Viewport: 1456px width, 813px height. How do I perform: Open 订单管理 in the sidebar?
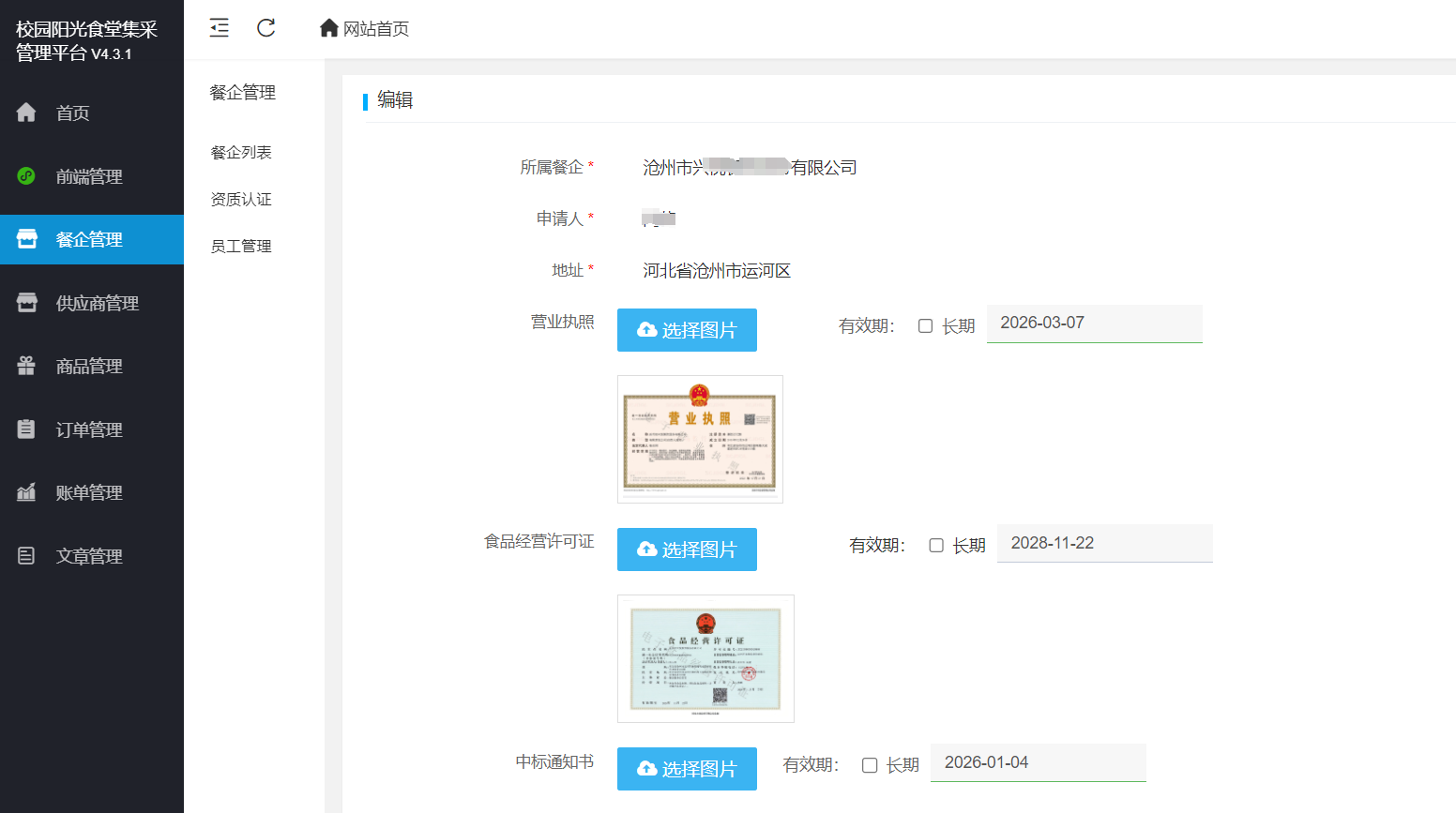point(89,429)
